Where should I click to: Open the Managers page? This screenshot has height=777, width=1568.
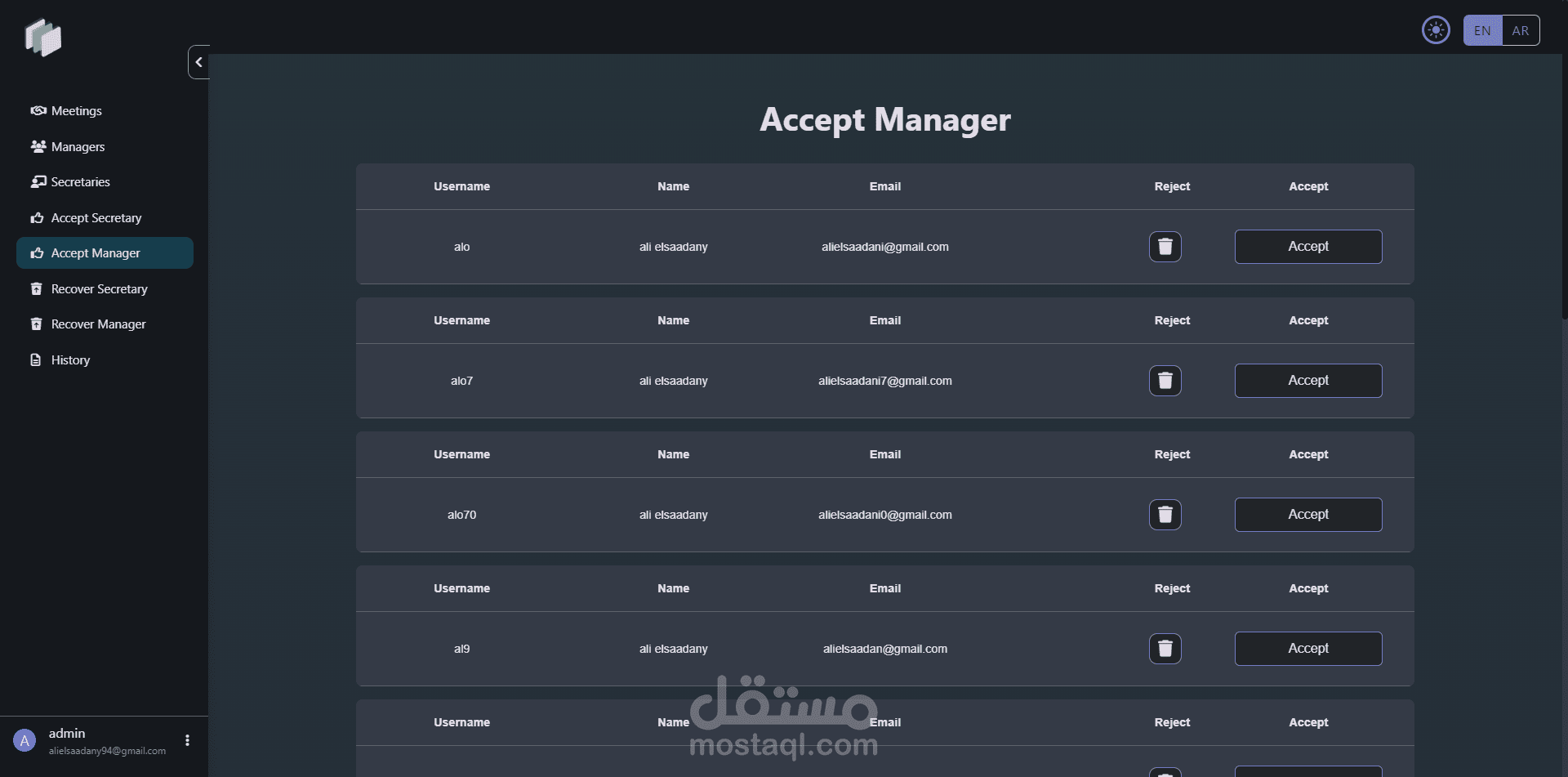105,147
